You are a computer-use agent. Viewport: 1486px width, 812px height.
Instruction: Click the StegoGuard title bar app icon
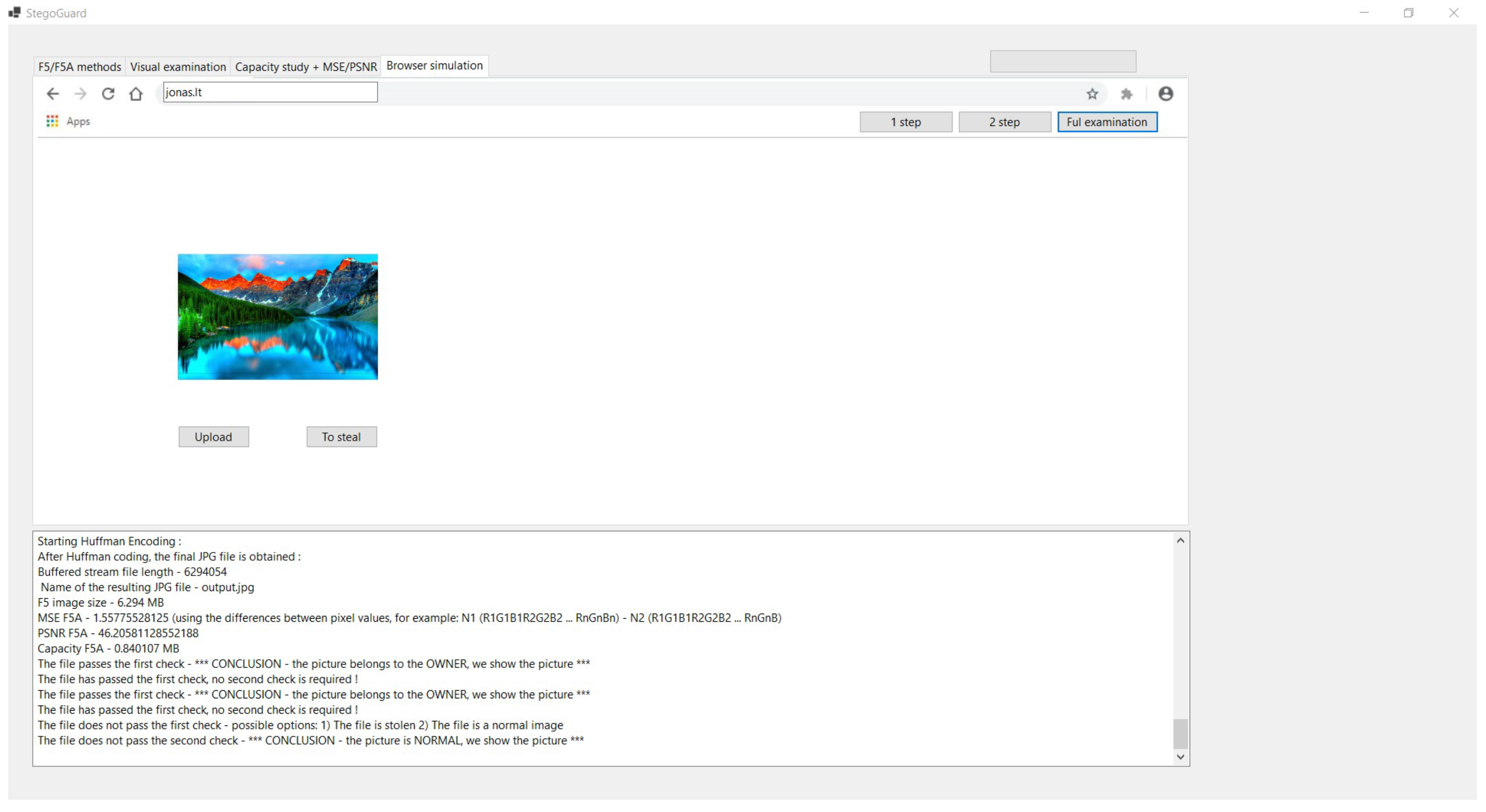pos(14,12)
